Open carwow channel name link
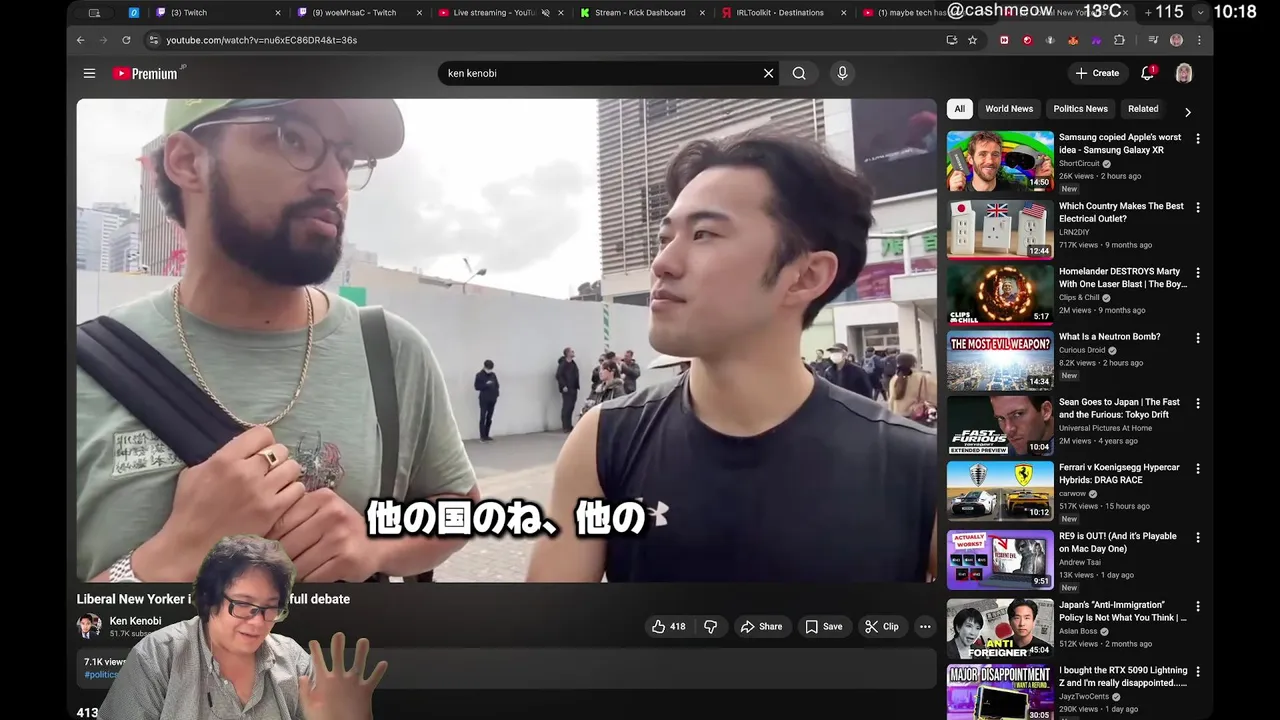Image resolution: width=1280 pixels, height=720 pixels. tap(1072, 493)
